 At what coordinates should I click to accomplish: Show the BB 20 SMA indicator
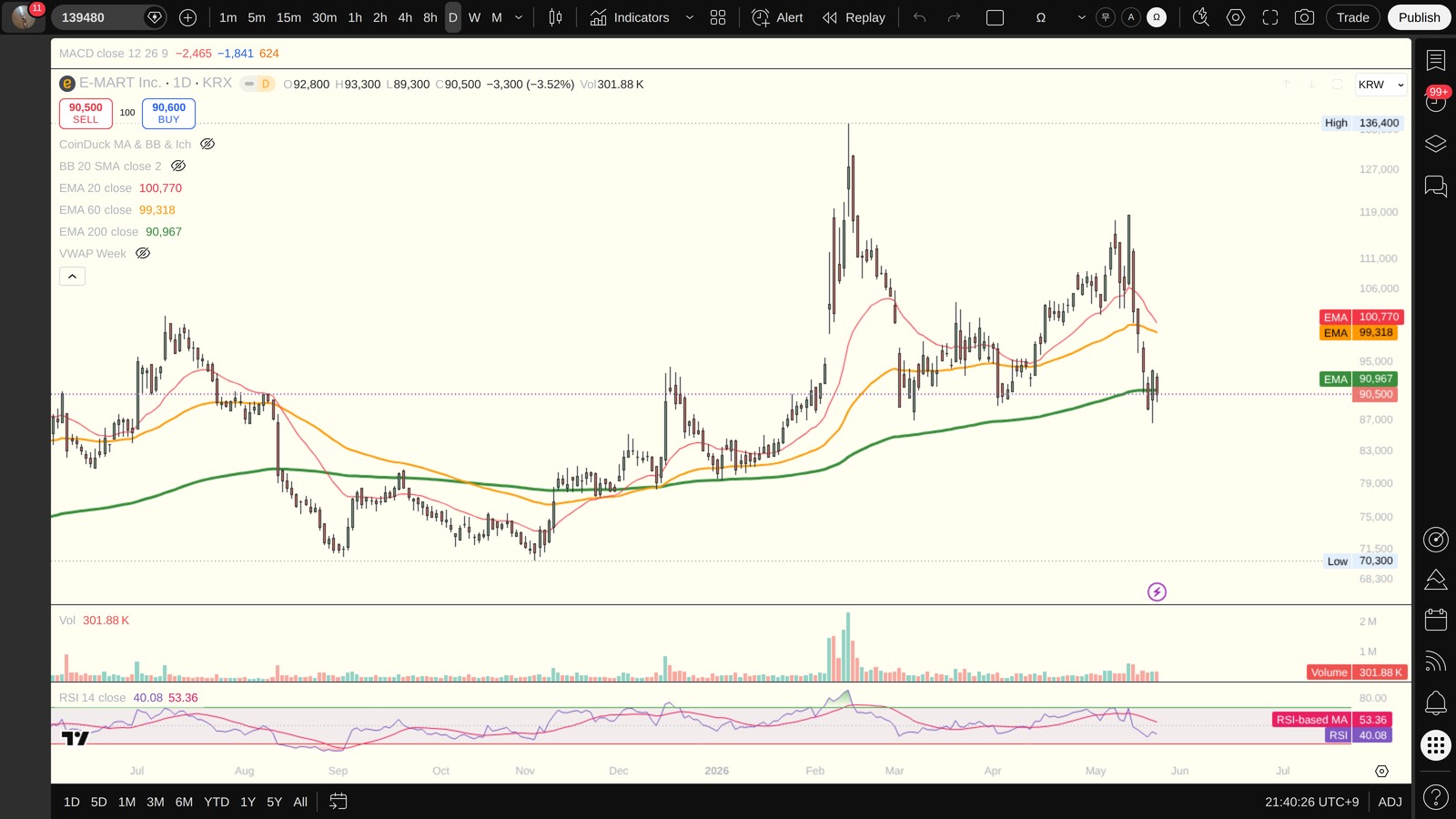point(178,166)
